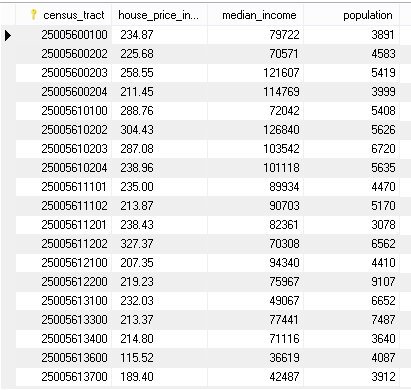
Task: Click the population value 9107
Action: (383, 282)
